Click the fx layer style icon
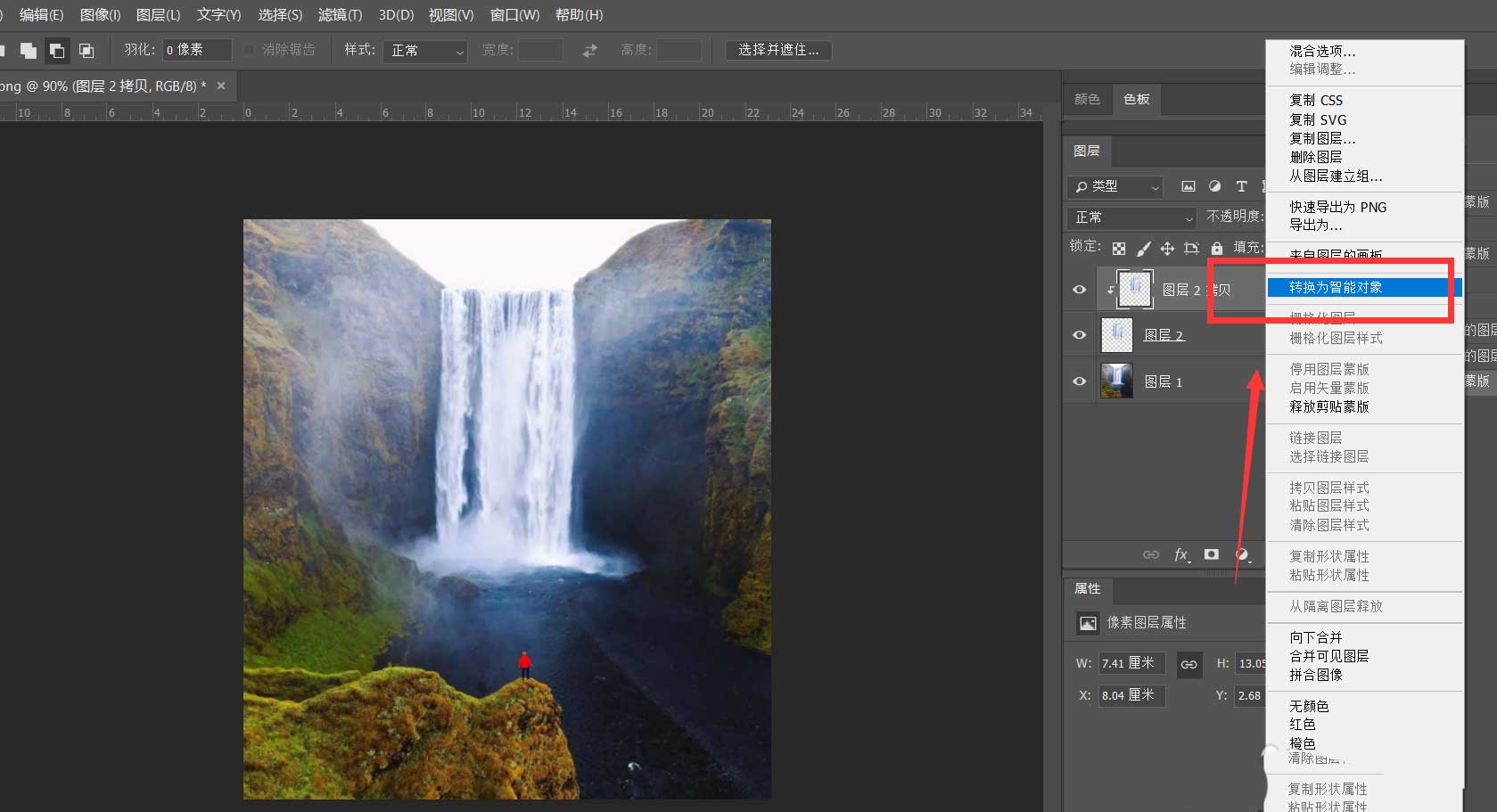The height and width of the screenshot is (812, 1497). pos(1181,554)
